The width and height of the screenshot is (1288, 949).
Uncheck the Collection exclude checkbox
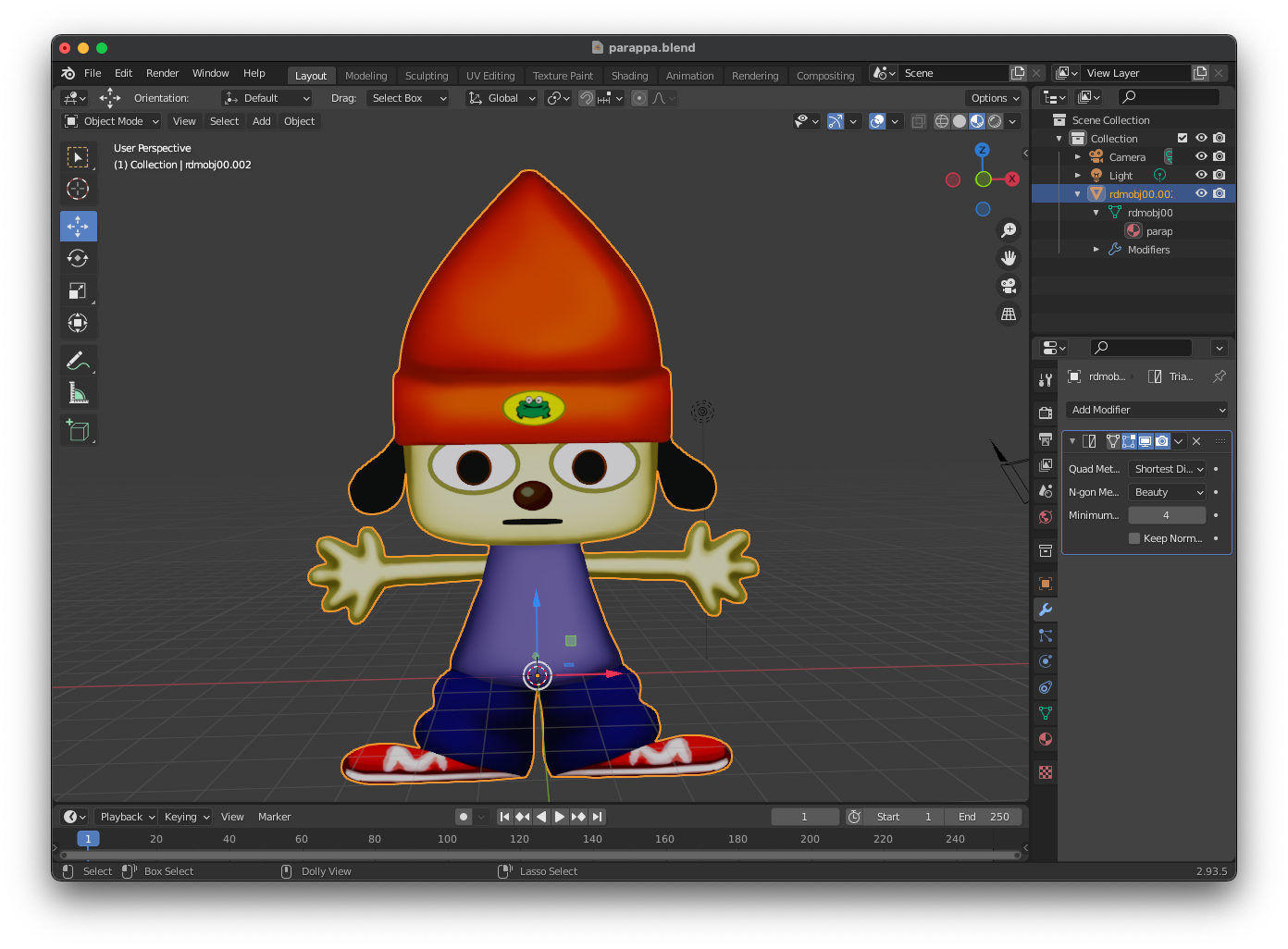click(x=1183, y=138)
